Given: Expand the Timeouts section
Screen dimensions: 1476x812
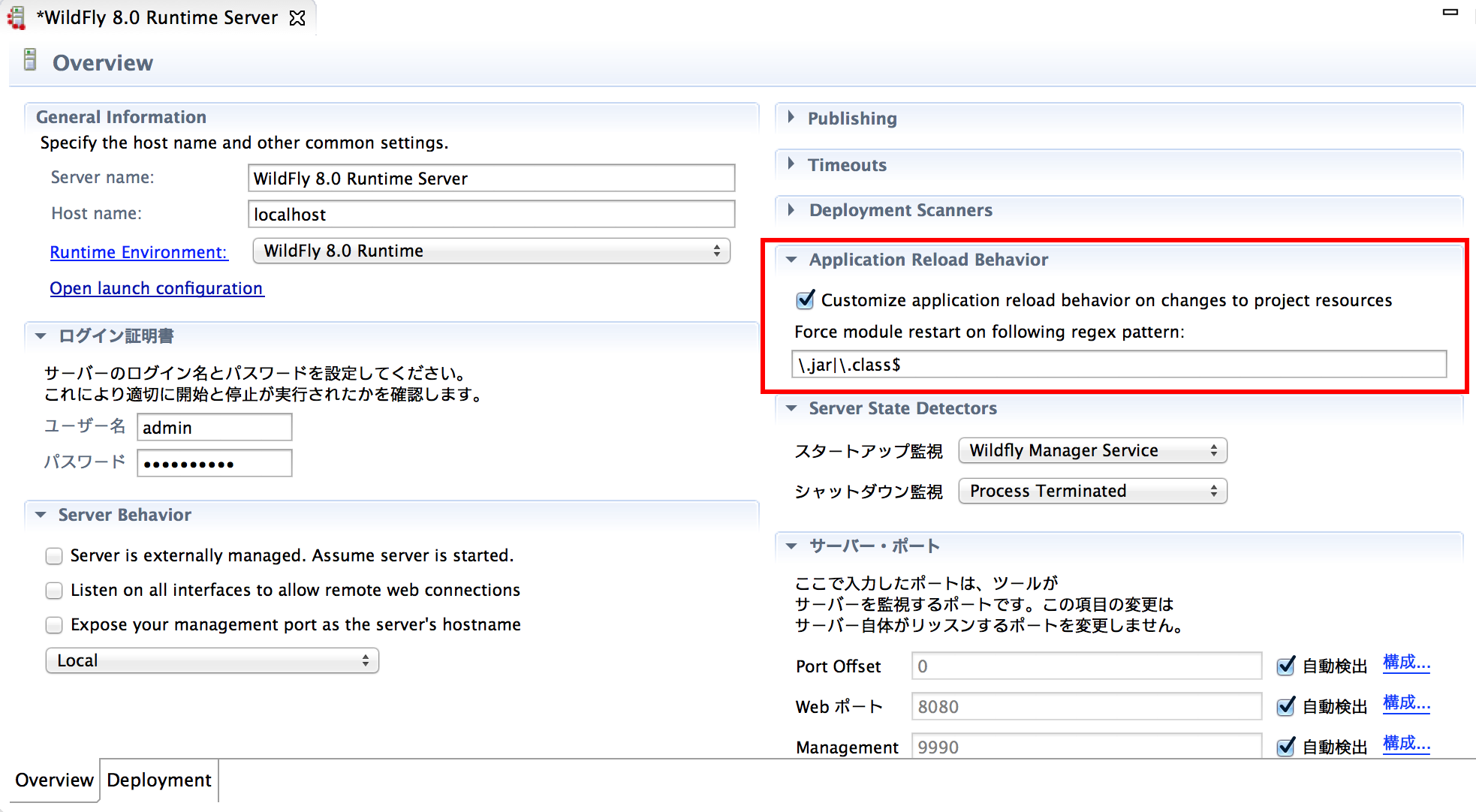Looking at the screenshot, I should pos(791,164).
